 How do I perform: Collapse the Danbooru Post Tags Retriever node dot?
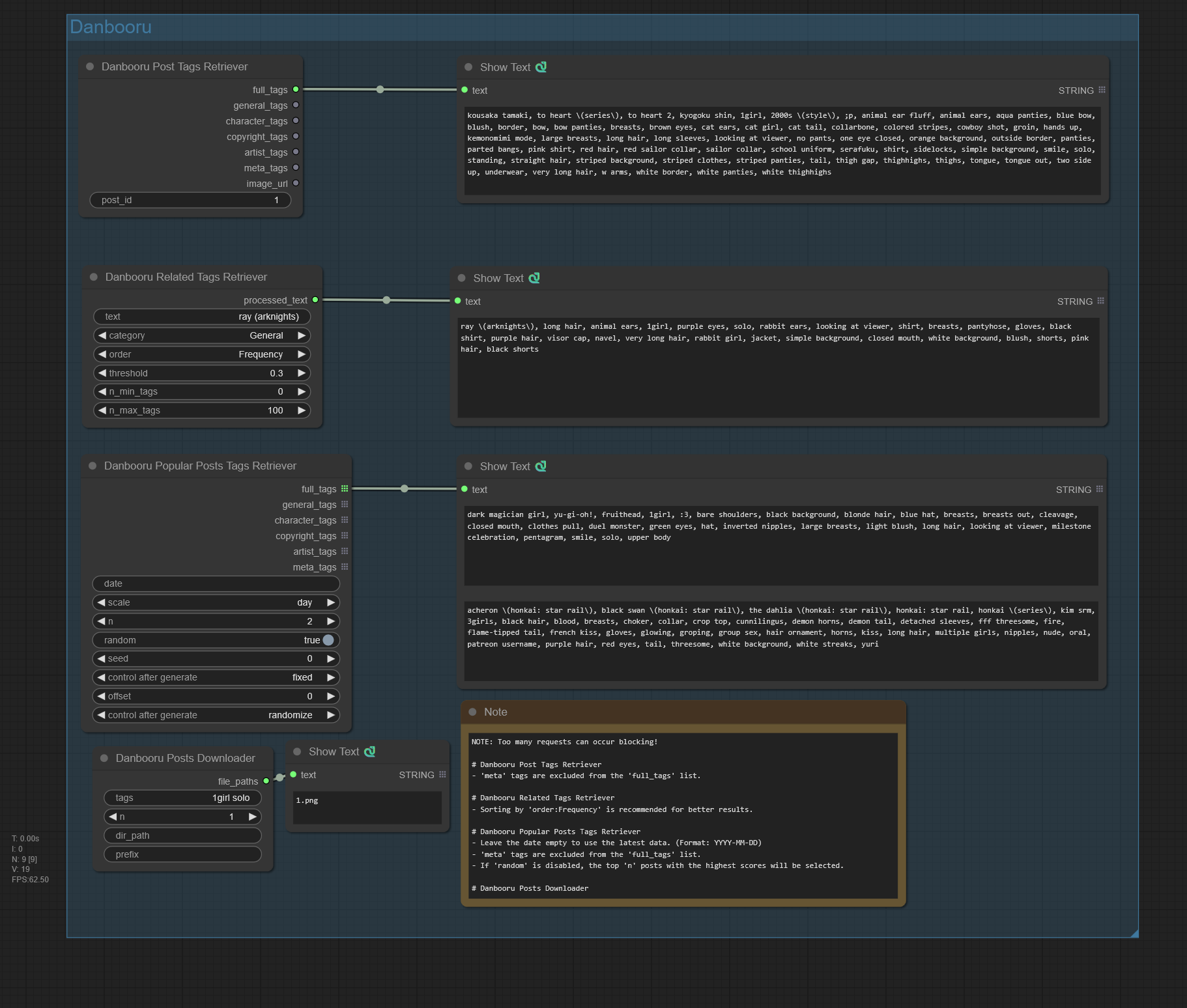90,66
